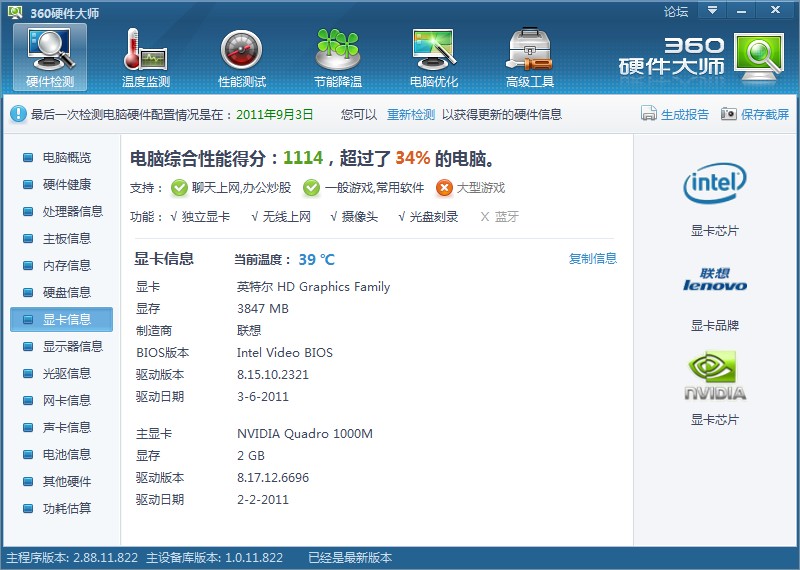Screen dimensions: 800x570
Task: Click the 联想 Lenovo 显卡品牌 logo
Action: (x=714, y=280)
